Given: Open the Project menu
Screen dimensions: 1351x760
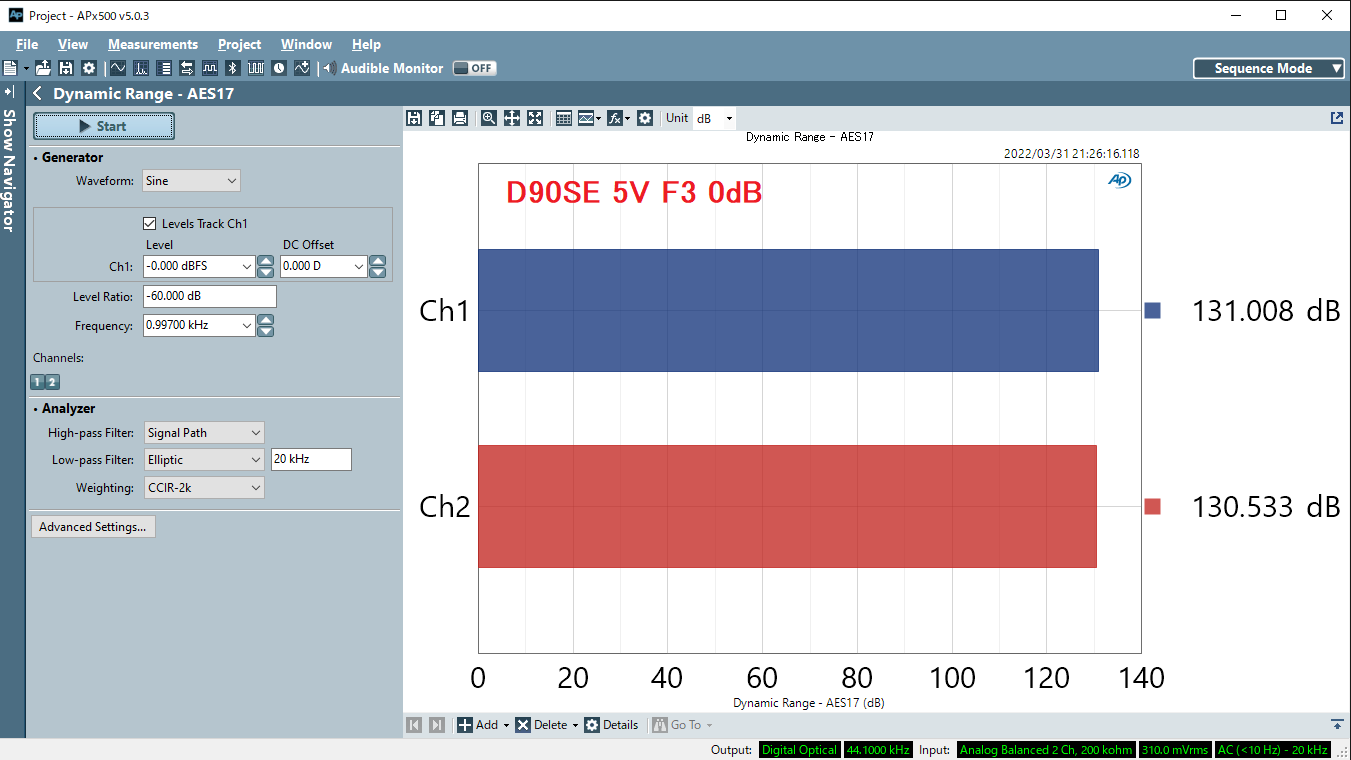Looking at the screenshot, I should [240, 44].
